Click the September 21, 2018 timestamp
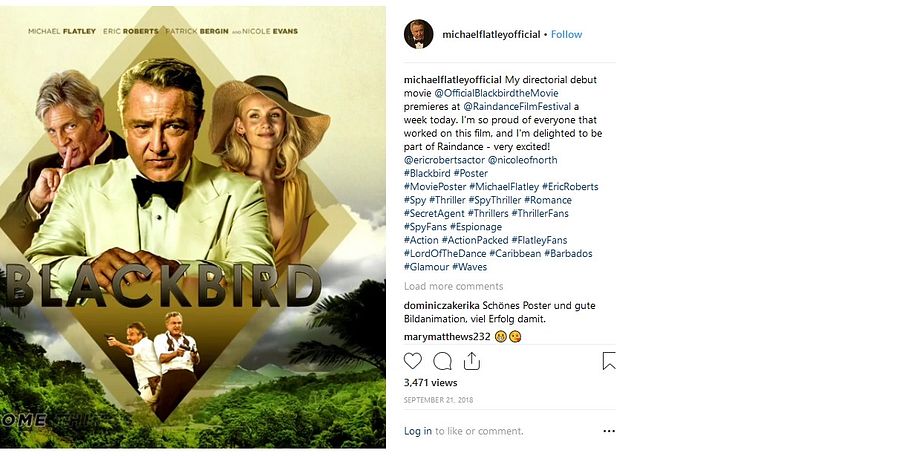The height and width of the screenshot is (456, 900). pyautogui.click(x=438, y=400)
